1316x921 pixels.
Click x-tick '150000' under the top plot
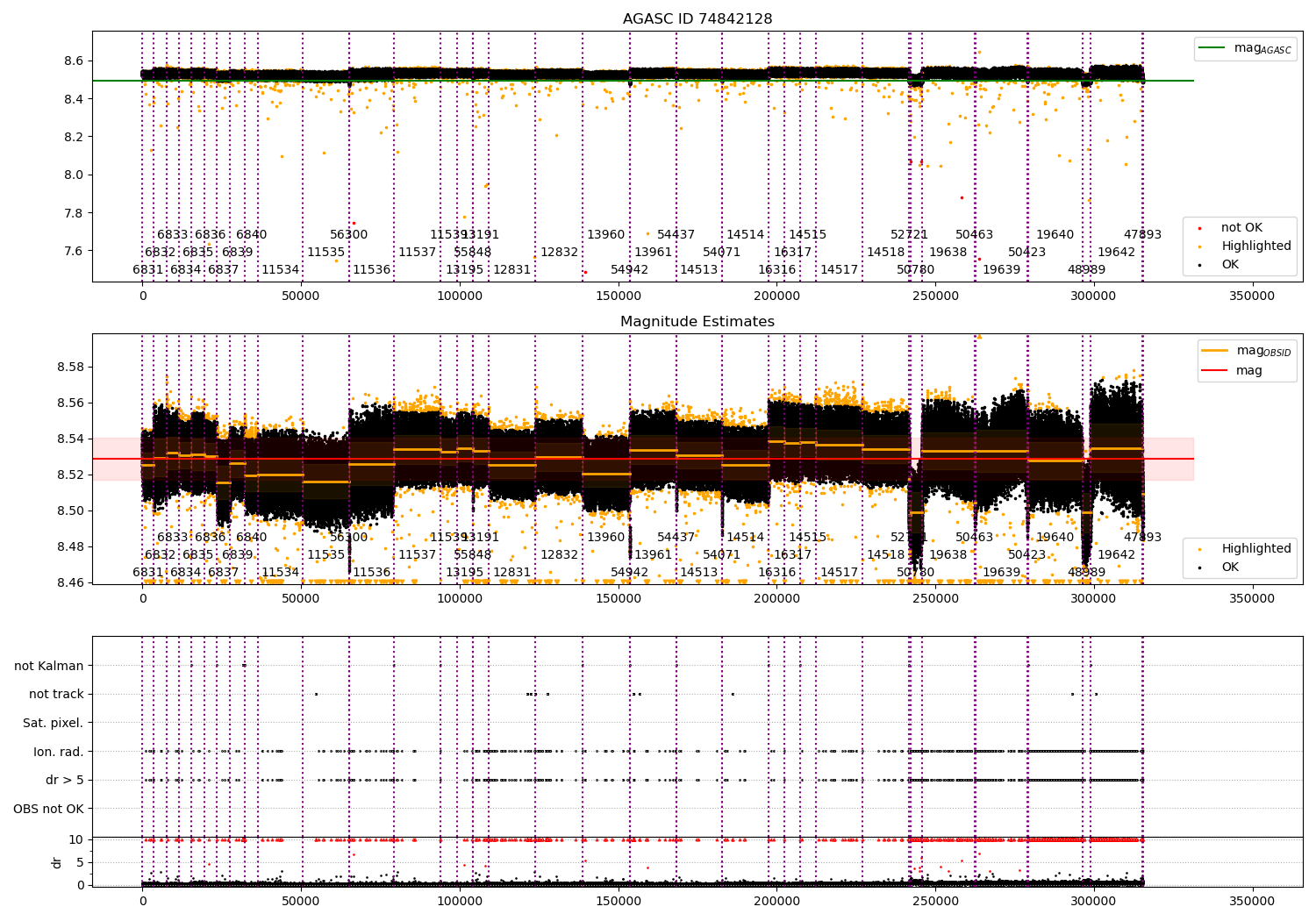619,296
